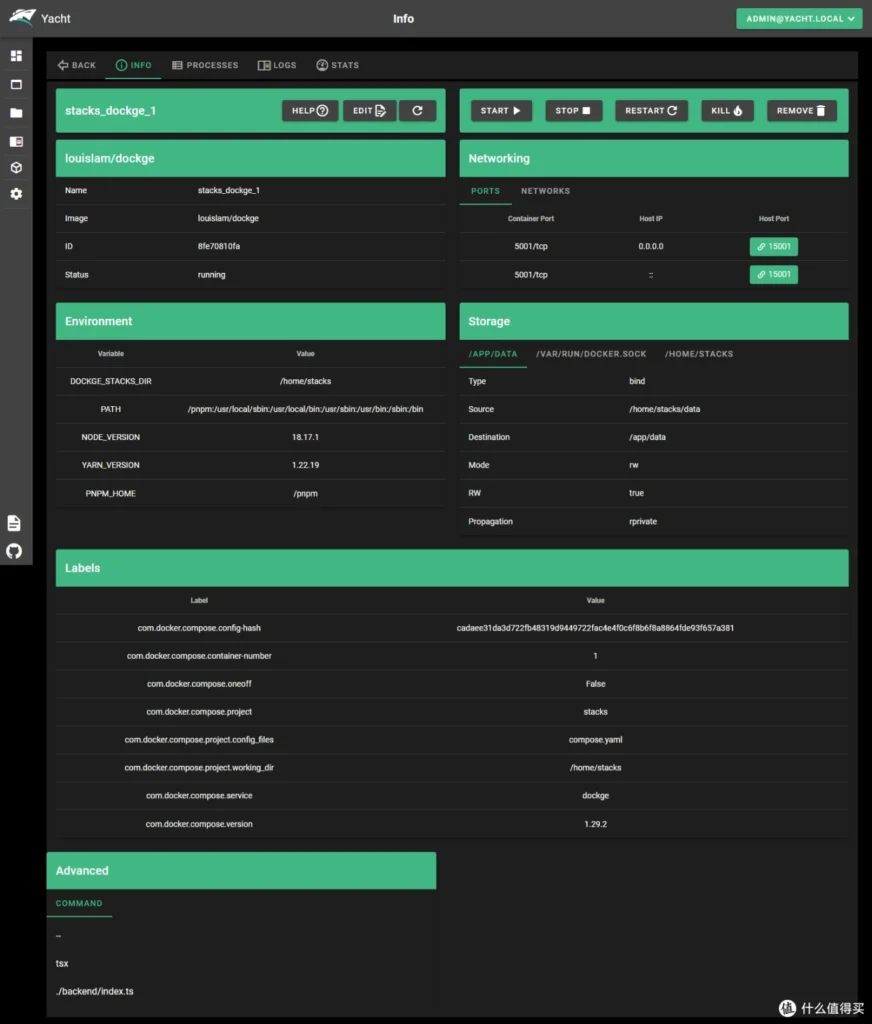872x1024 pixels.
Task: Click the Yacht logo in the header
Action: pyautogui.click(x=22, y=18)
